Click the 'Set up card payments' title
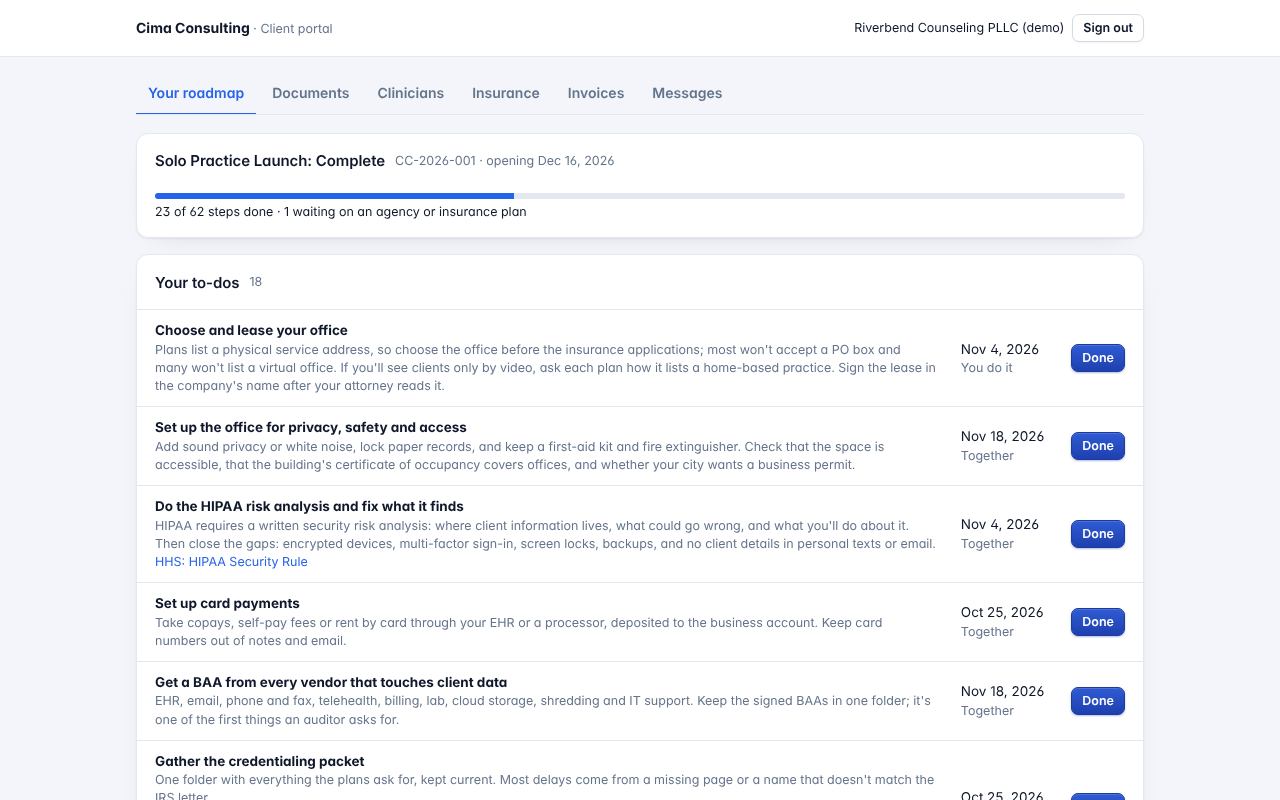This screenshot has height=800, width=1280. (227, 603)
